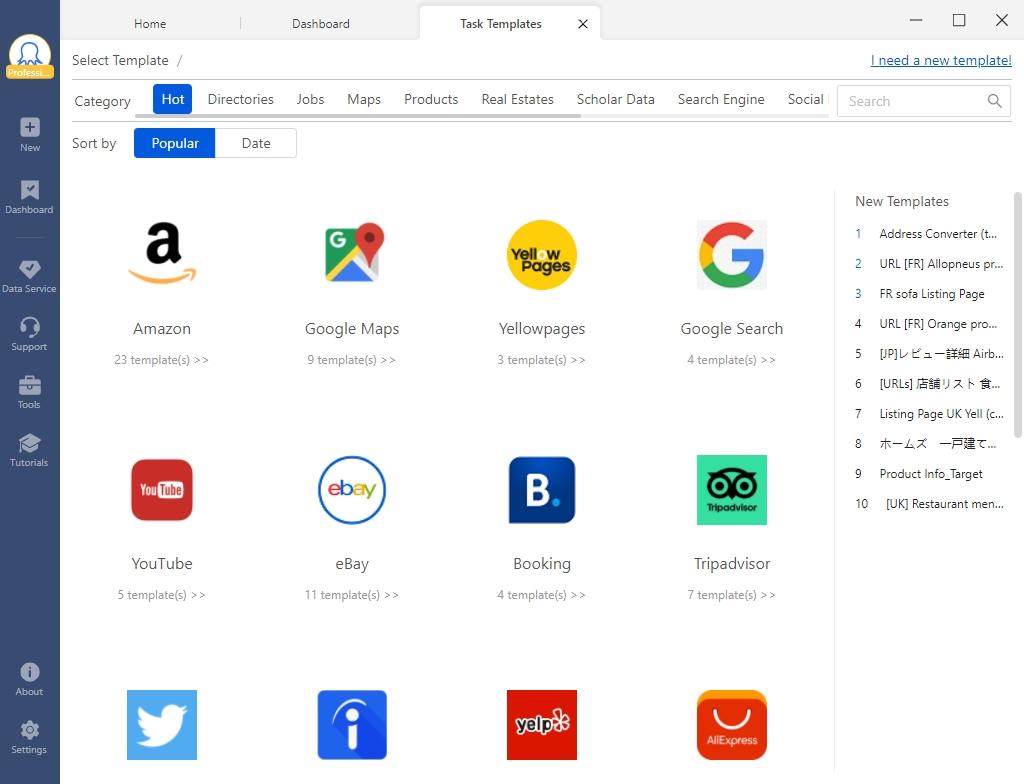
Task: Open new template 'Listing Page UK Yell'
Action: 941,414
